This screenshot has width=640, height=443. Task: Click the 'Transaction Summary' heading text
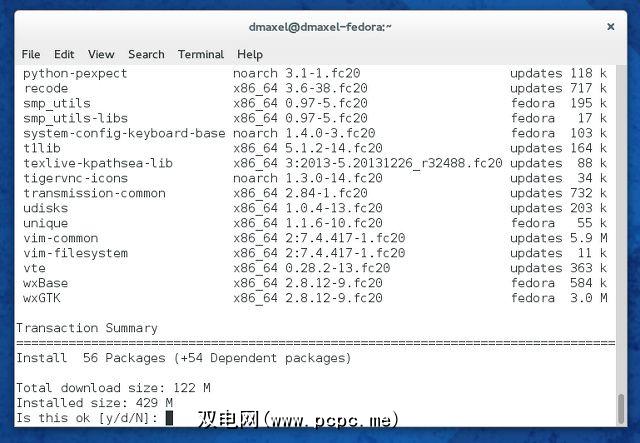(x=87, y=328)
